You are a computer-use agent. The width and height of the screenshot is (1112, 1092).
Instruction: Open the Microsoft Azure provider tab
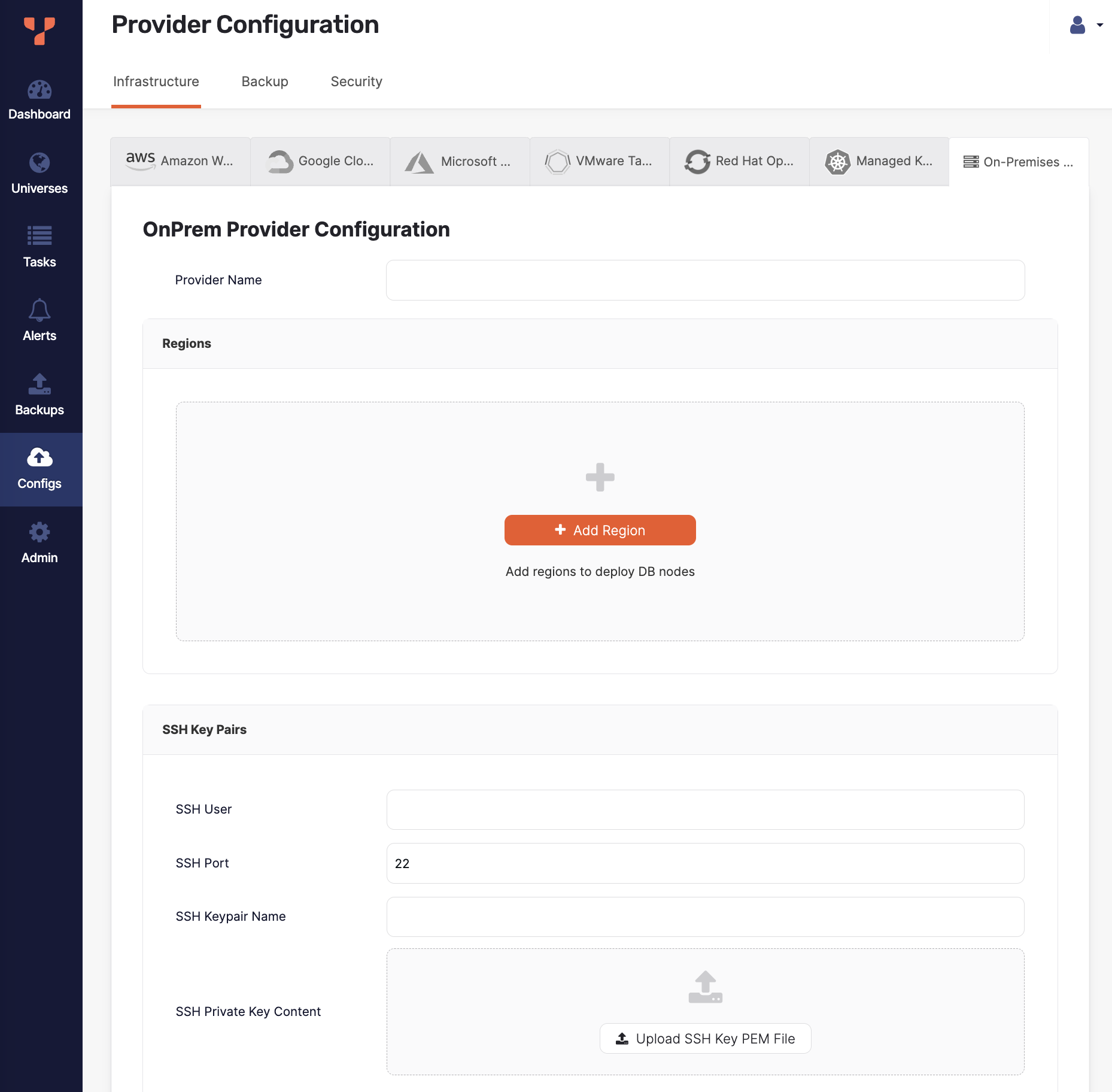click(x=460, y=161)
